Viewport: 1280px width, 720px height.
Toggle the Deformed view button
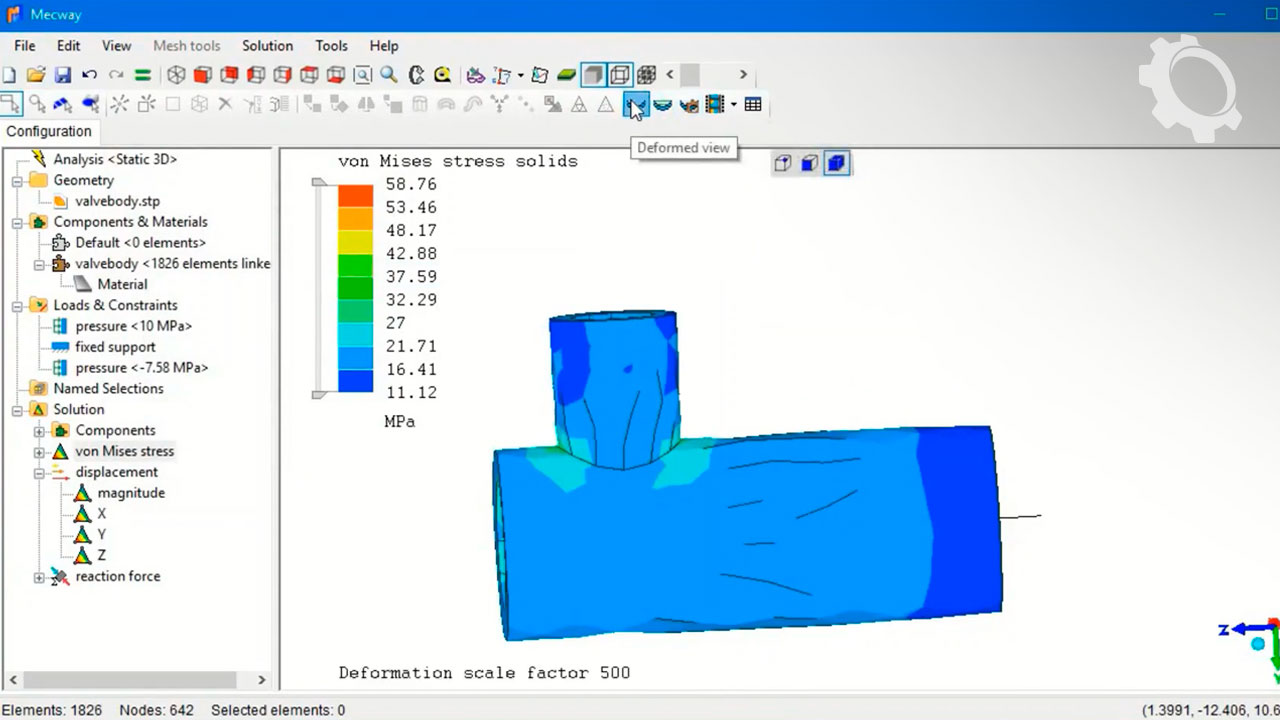pos(635,104)
